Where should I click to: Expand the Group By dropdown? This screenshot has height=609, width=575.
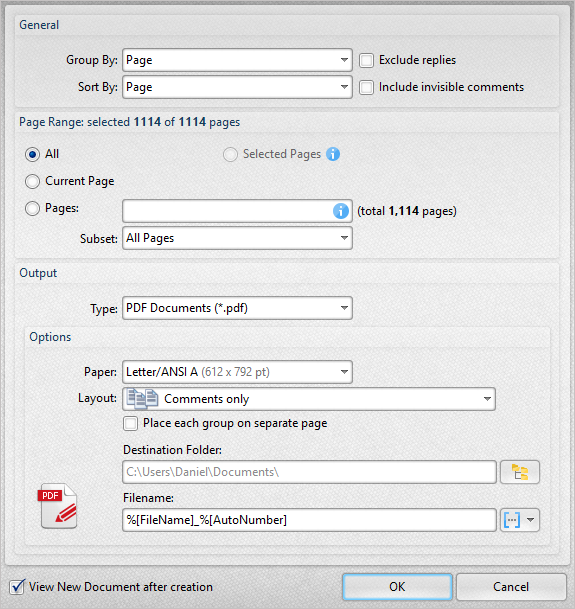[237, 60]
